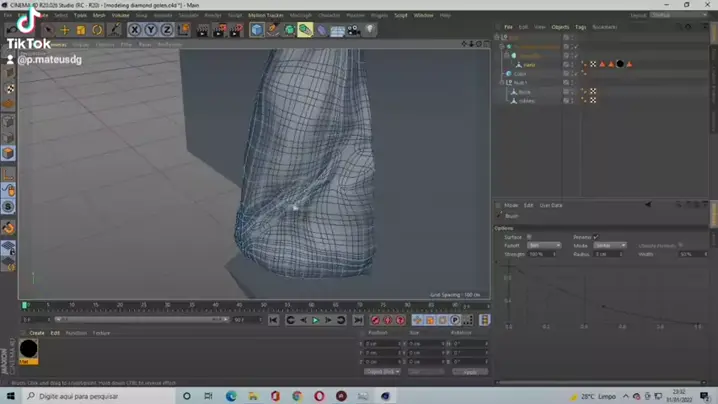
Task: Select the Move tool in top toolbar
Action: pos(65,30)
